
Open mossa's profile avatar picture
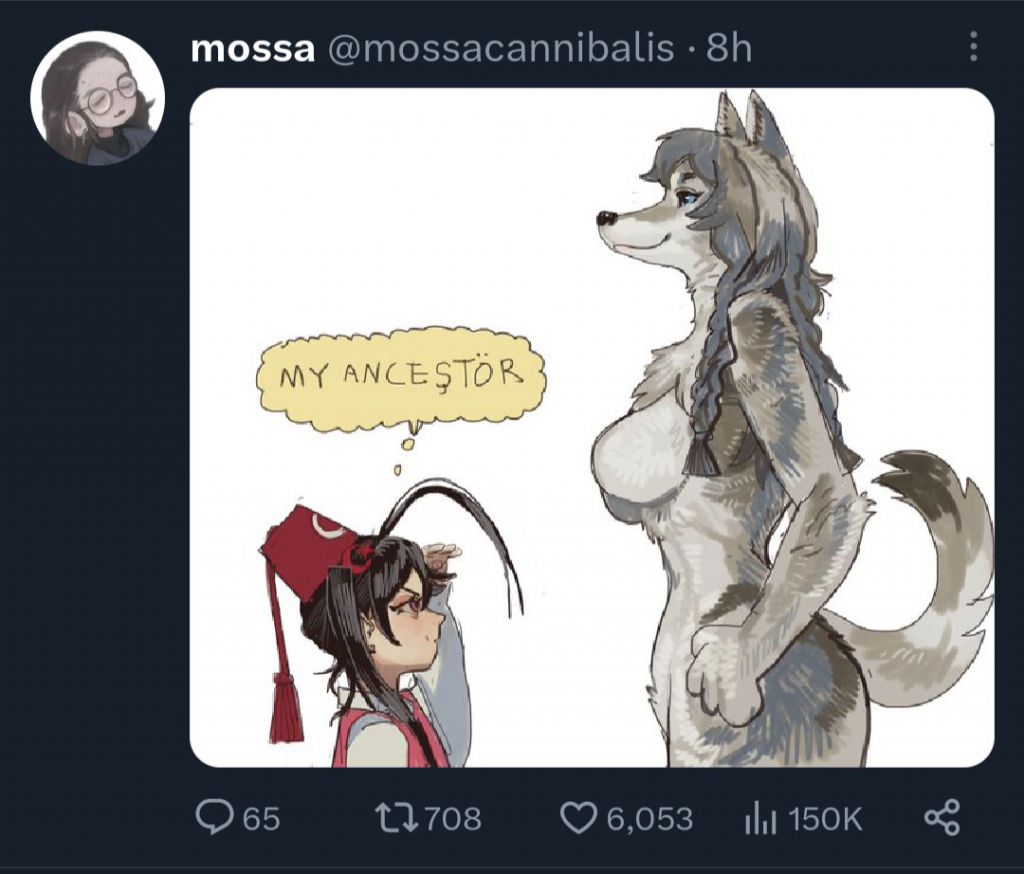[97, 97]
